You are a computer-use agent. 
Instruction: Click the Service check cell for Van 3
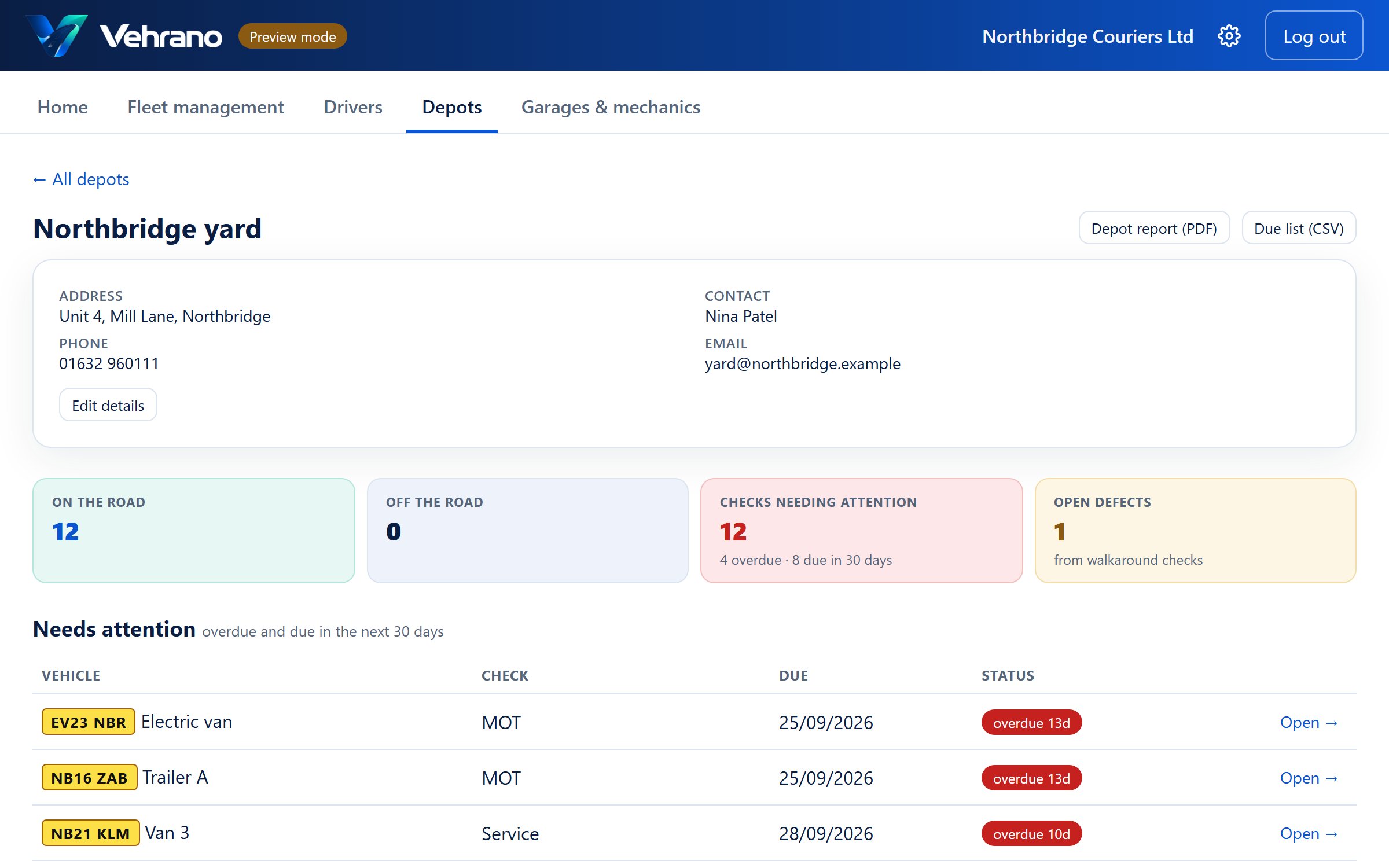pyautogui.click(x=510, y=834)
